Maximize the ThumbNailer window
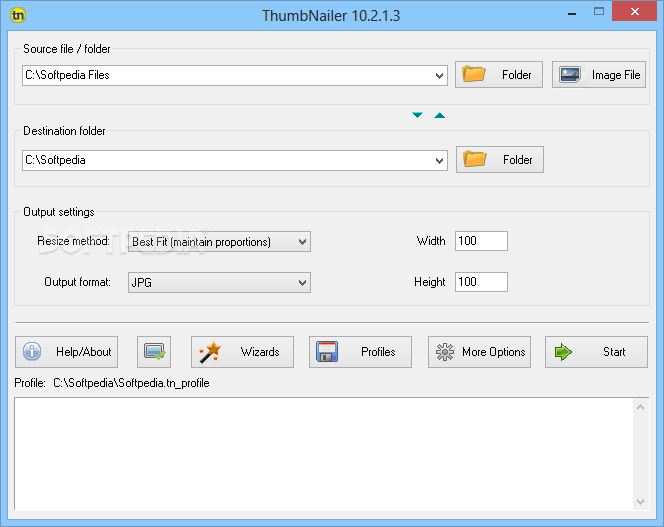Screen dimensions: 664x527 pos(599,12)
